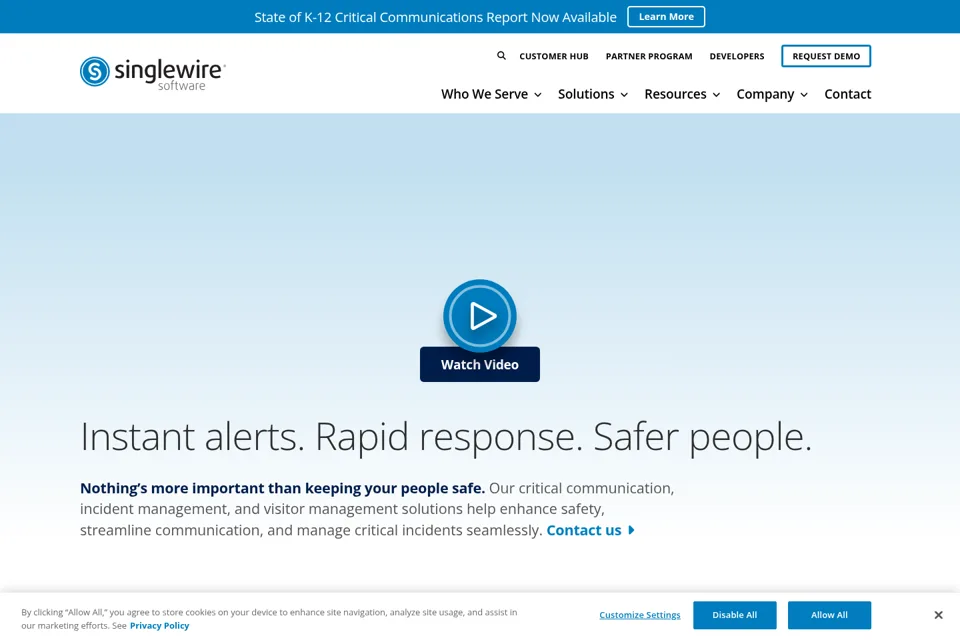
Task: Click the K-12 Critical Communications Report text
Action: click(435, 17)
